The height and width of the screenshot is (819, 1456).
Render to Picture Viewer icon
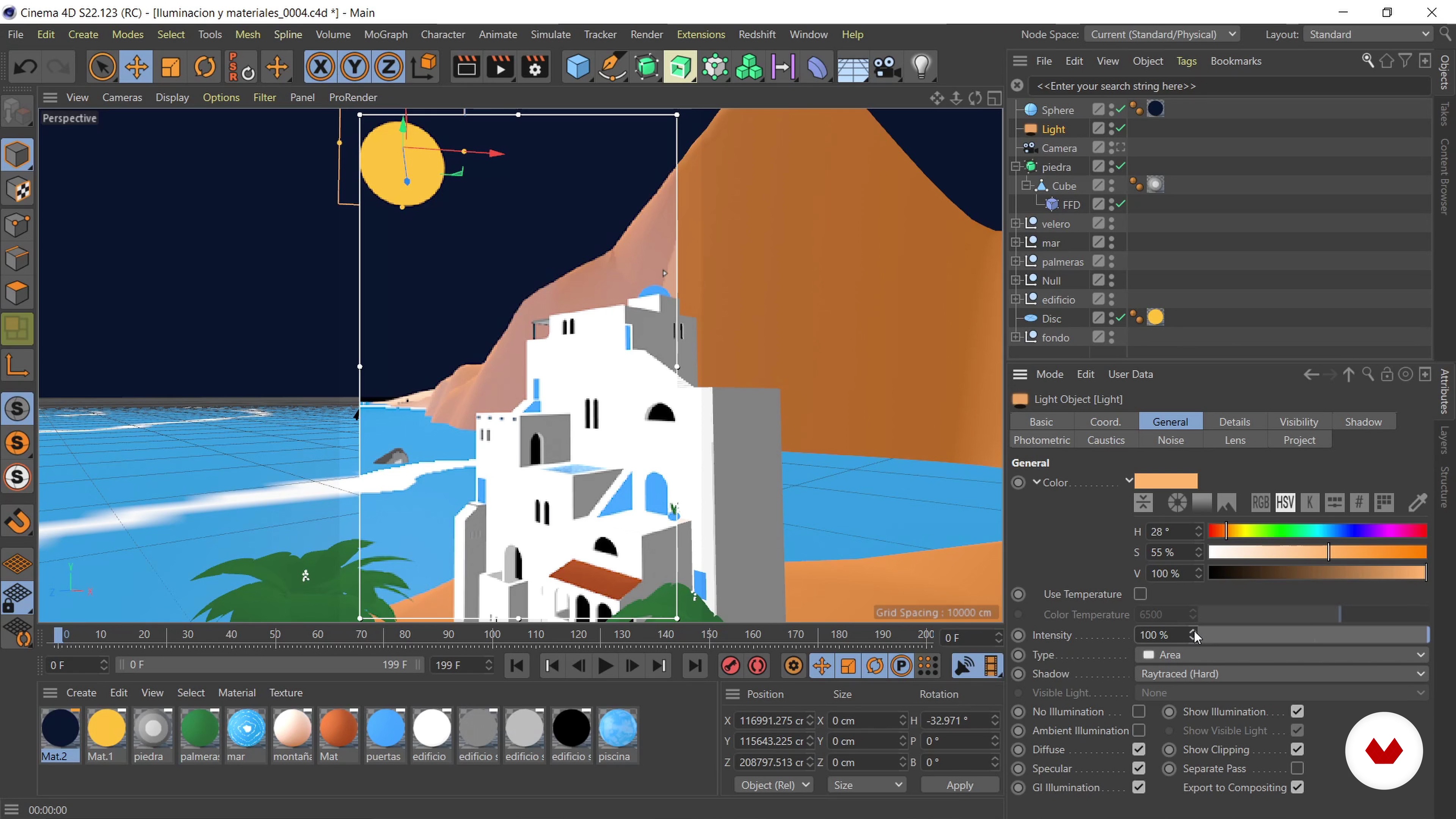pos(500,67)
